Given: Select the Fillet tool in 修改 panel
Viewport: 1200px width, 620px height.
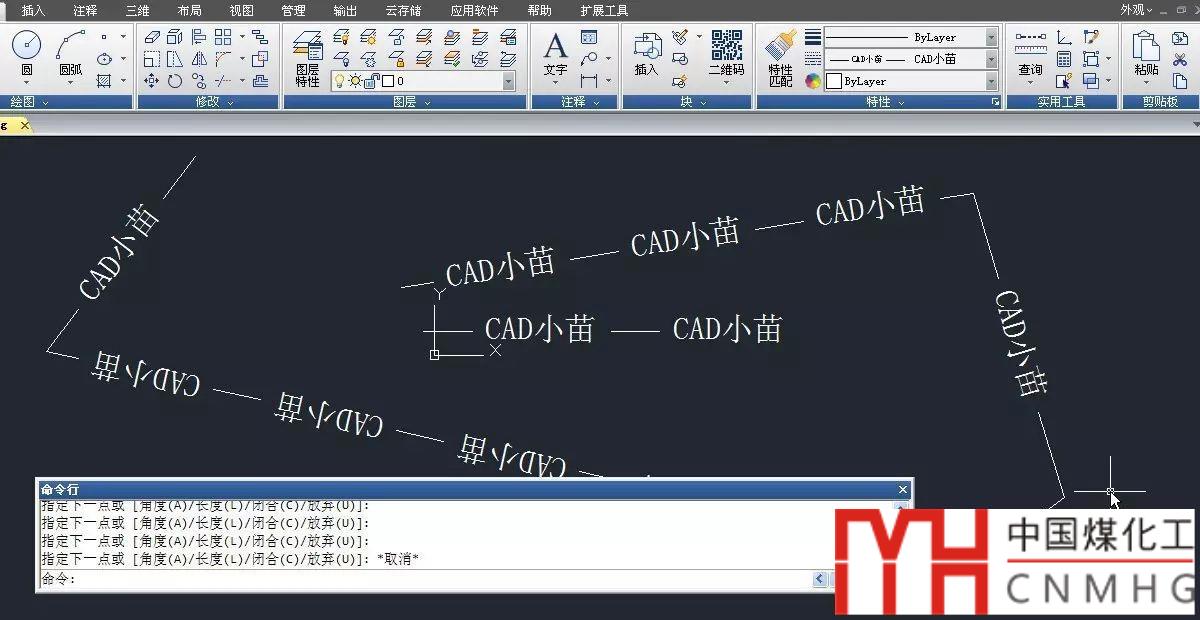Looking at the screenshot, I should [x=222, y=59].
